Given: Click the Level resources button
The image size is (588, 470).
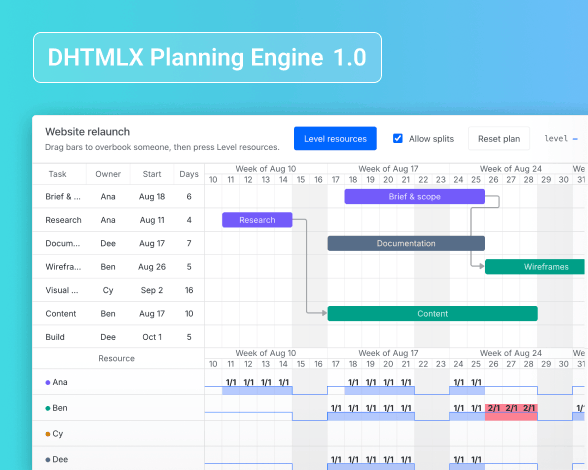Looking at the screenshot, I should pyautogui.click(x=335, y=138).
